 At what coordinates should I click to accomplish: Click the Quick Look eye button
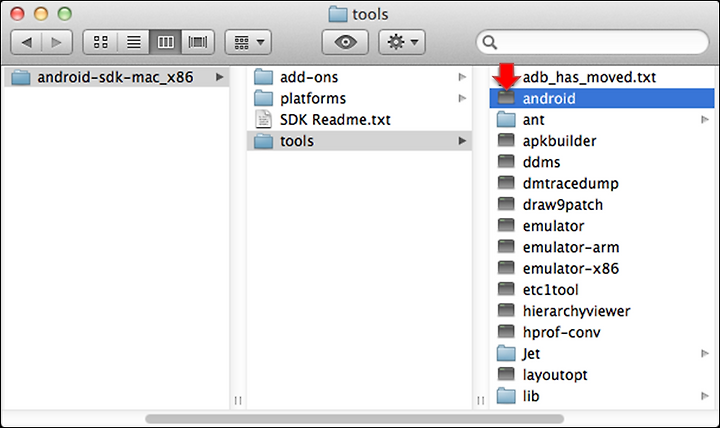[345, 42]
